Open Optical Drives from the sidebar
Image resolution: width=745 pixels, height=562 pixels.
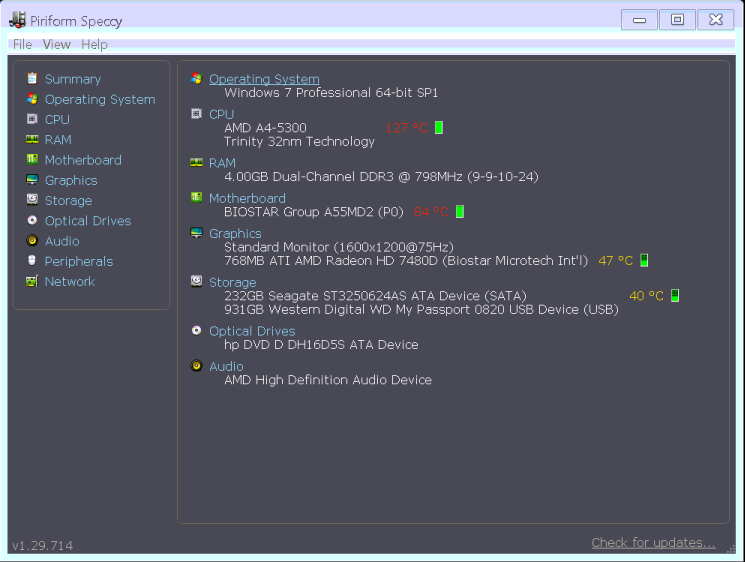88,221
